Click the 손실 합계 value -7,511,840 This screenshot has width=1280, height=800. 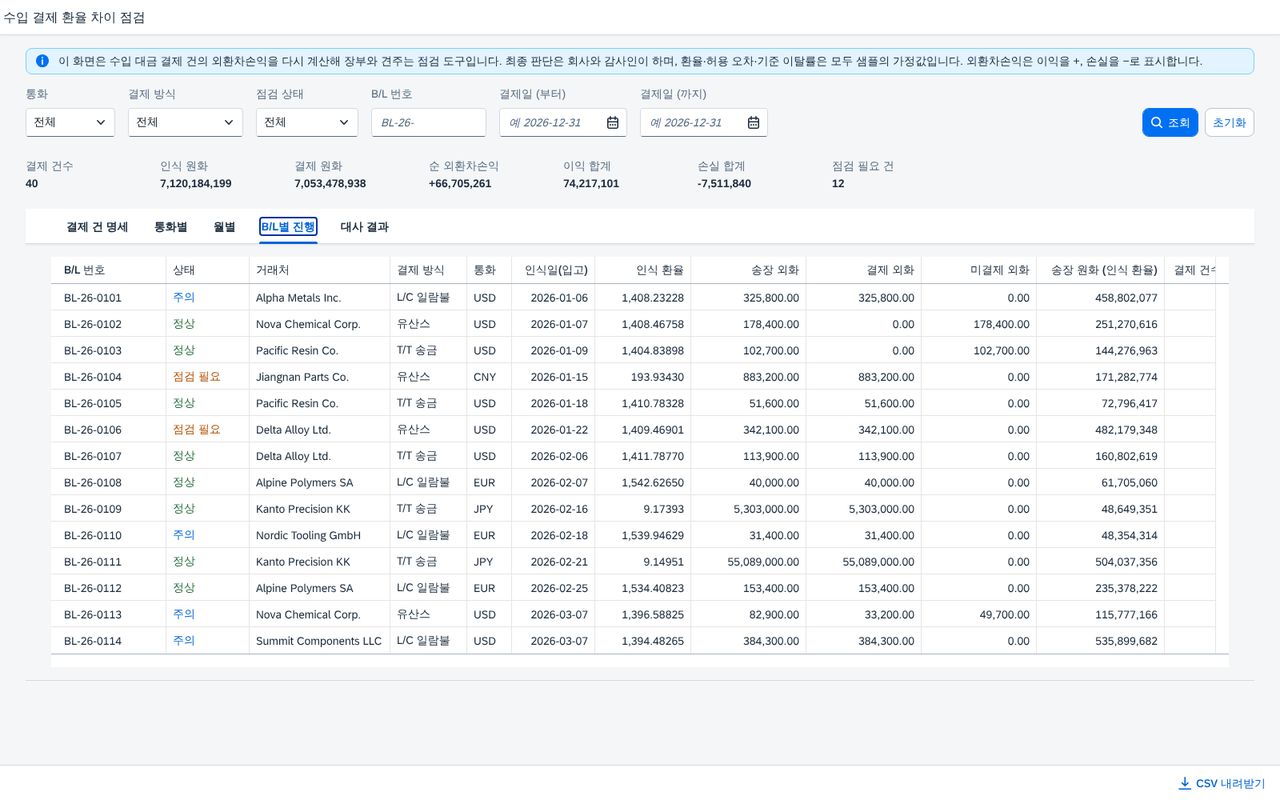click(724, 184)
